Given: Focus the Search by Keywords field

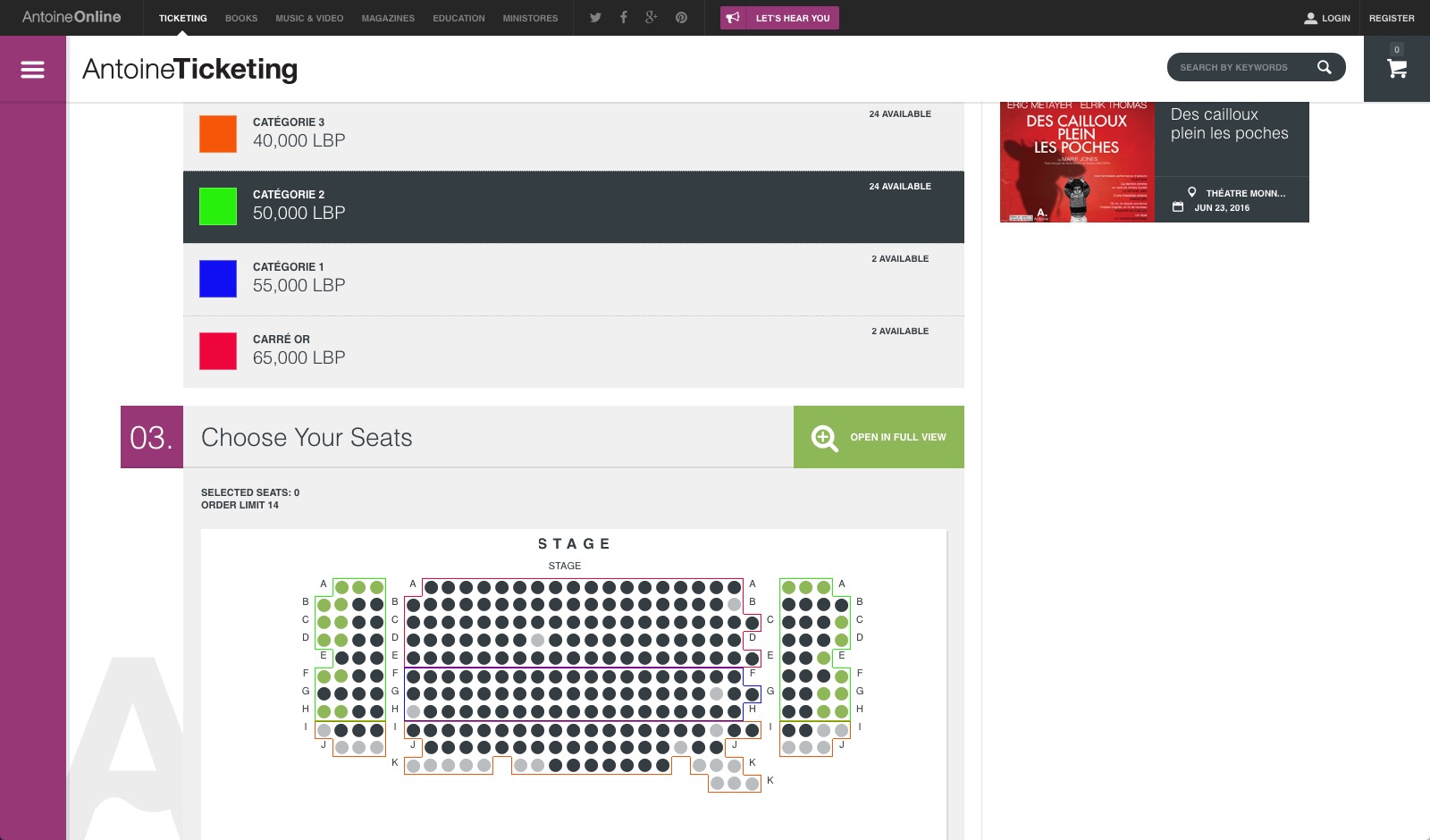Looking at the screenshot, I should click(1239, 67).
